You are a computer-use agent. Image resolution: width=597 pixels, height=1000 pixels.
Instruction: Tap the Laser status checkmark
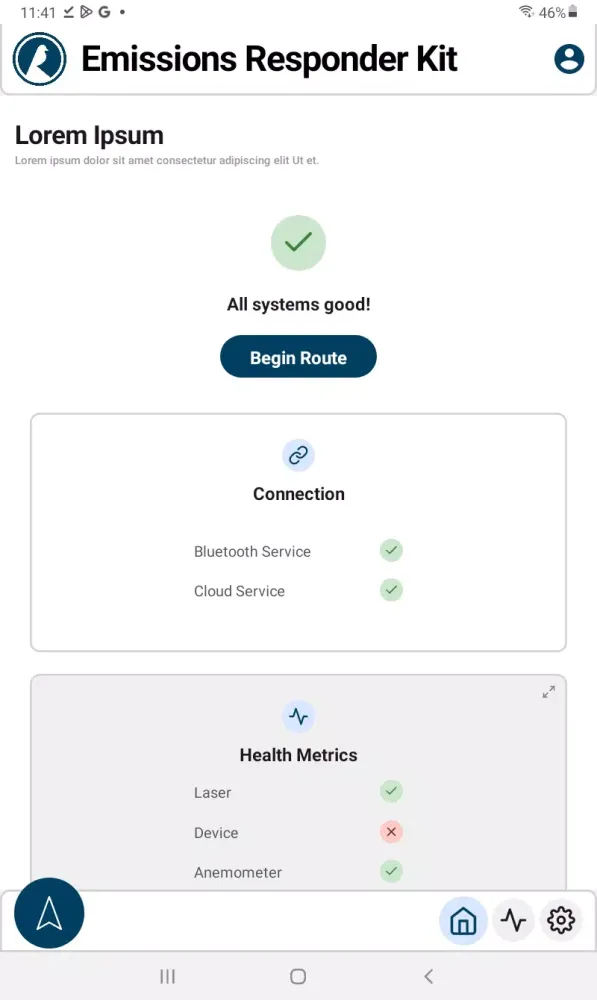tap(391, 791)
